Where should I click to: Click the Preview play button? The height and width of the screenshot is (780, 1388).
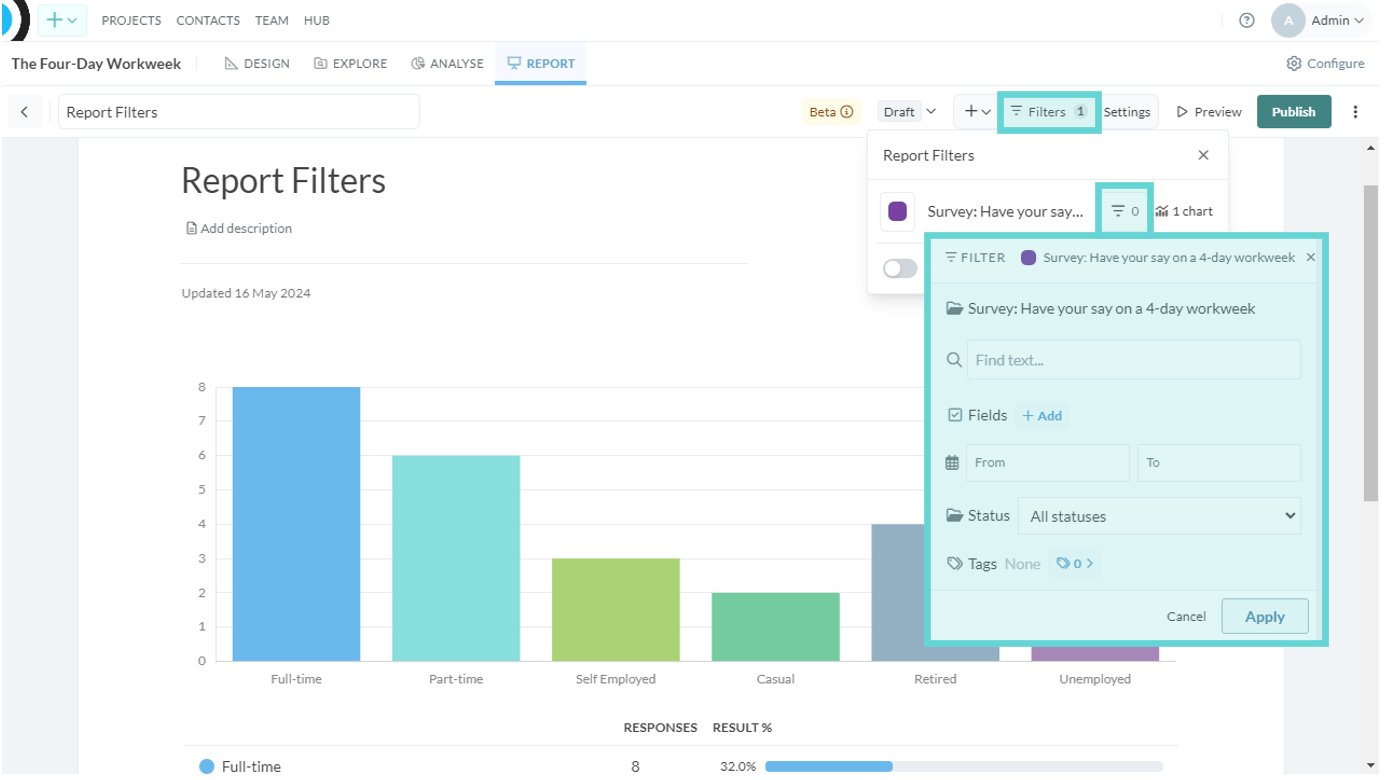tap(1209, 112)
